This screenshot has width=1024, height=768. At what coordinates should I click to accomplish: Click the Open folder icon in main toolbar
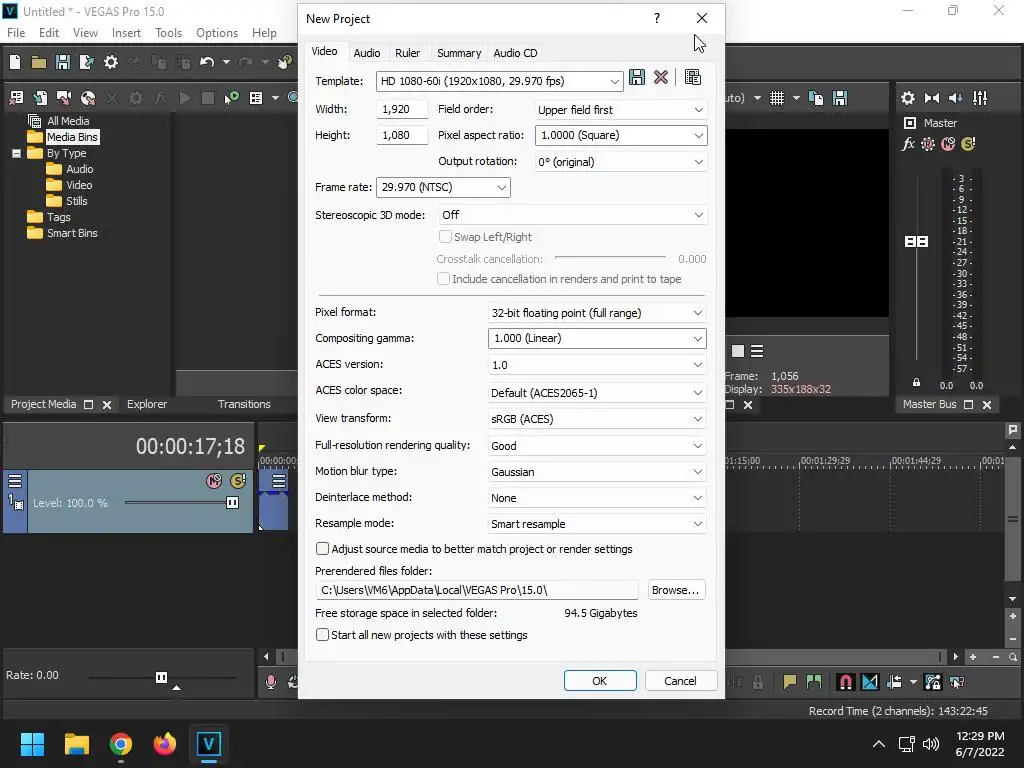point(39,63)
